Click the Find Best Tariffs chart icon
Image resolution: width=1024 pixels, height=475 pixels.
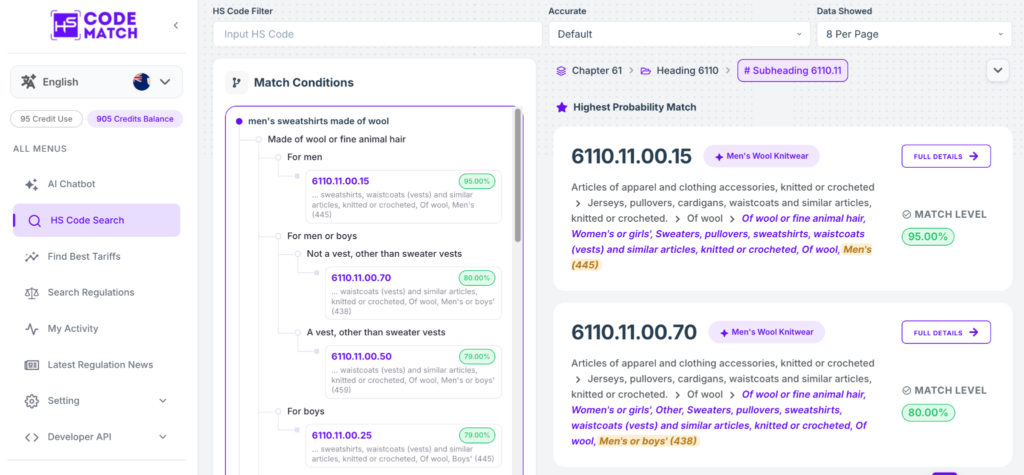31,257
